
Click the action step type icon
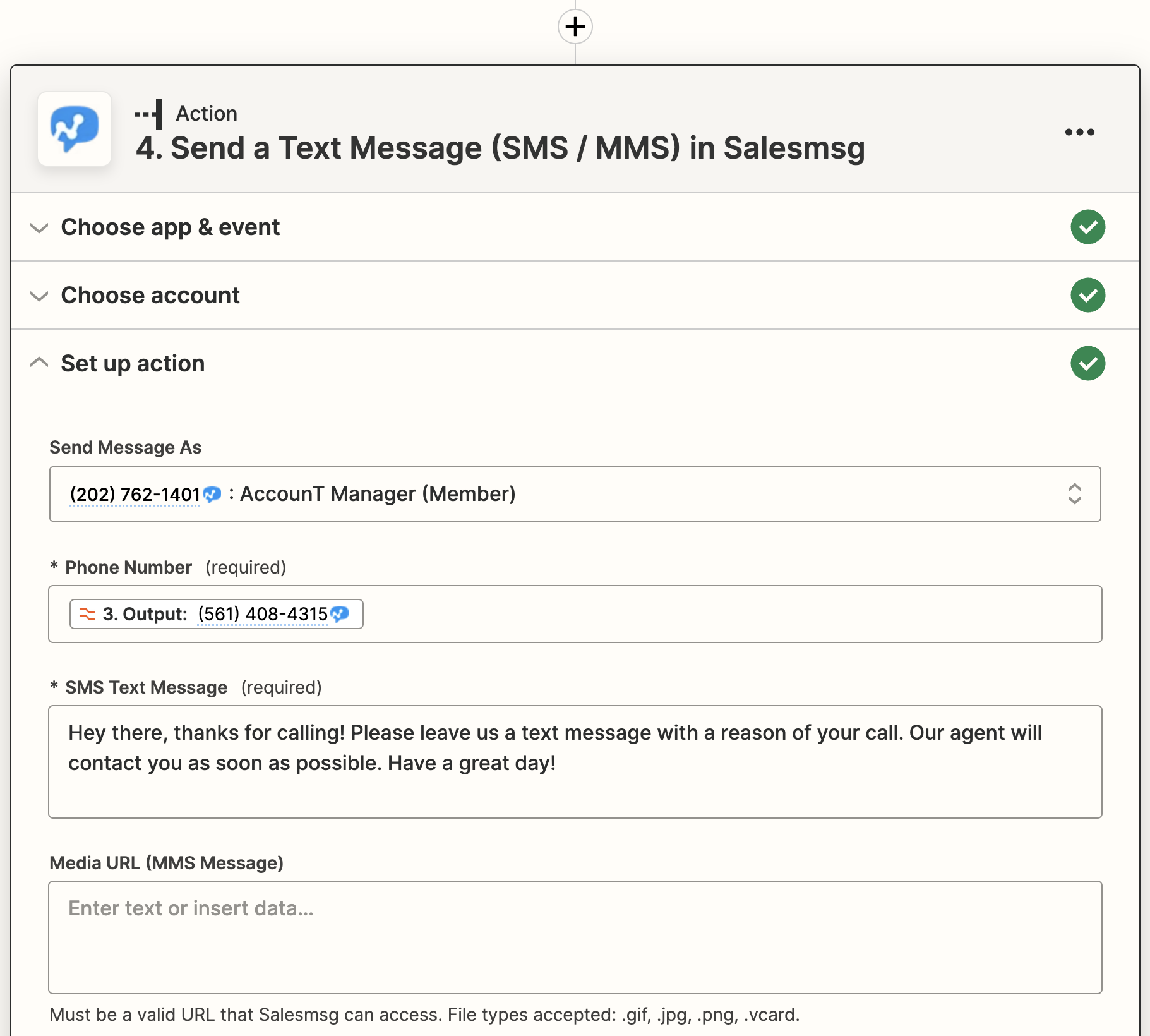point(149,114)
